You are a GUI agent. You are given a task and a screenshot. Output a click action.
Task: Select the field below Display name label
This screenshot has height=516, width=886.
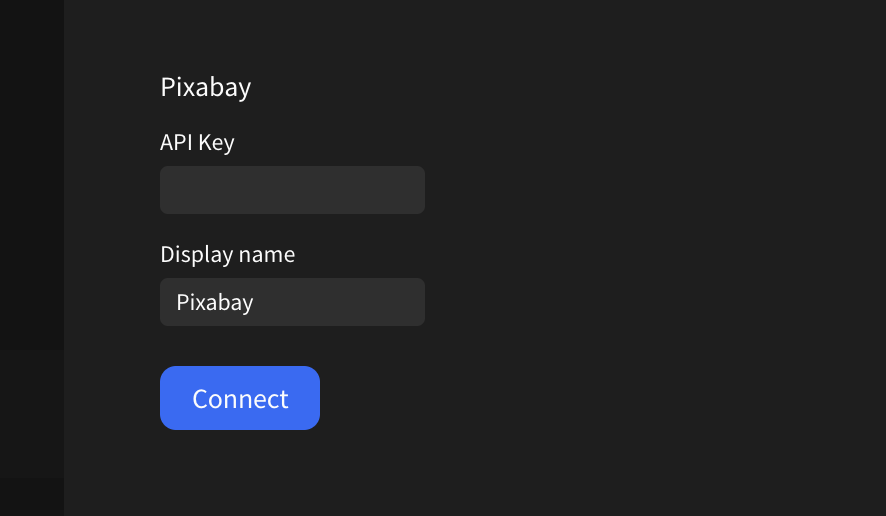point(292,302)
